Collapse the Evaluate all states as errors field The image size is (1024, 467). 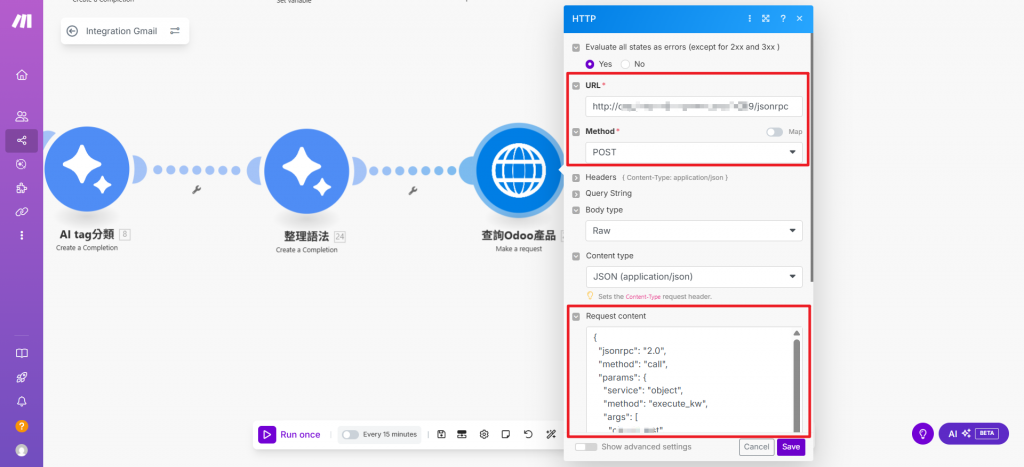tap(576, 48)
